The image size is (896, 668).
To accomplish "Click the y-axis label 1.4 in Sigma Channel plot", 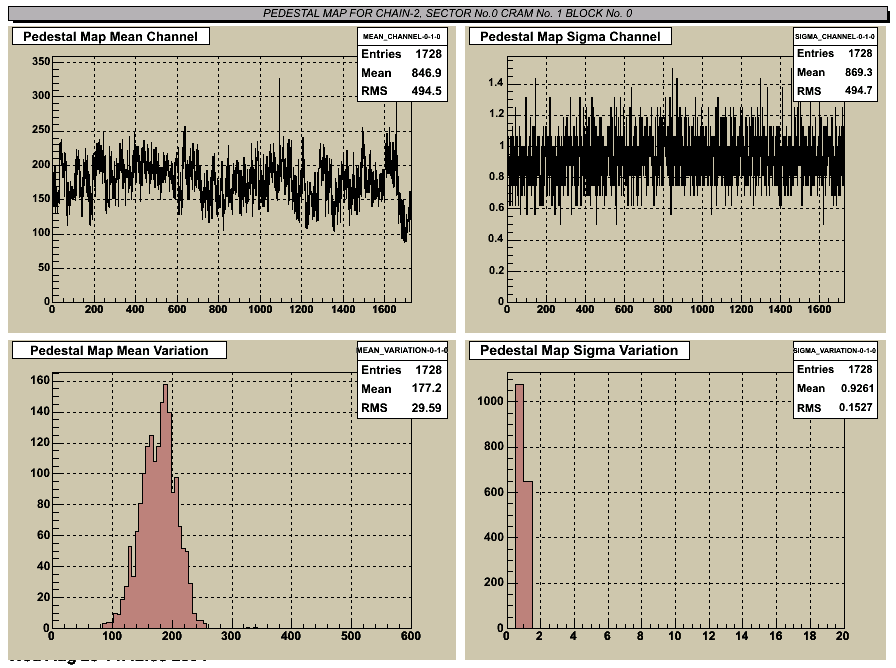I will click(495, 82).
